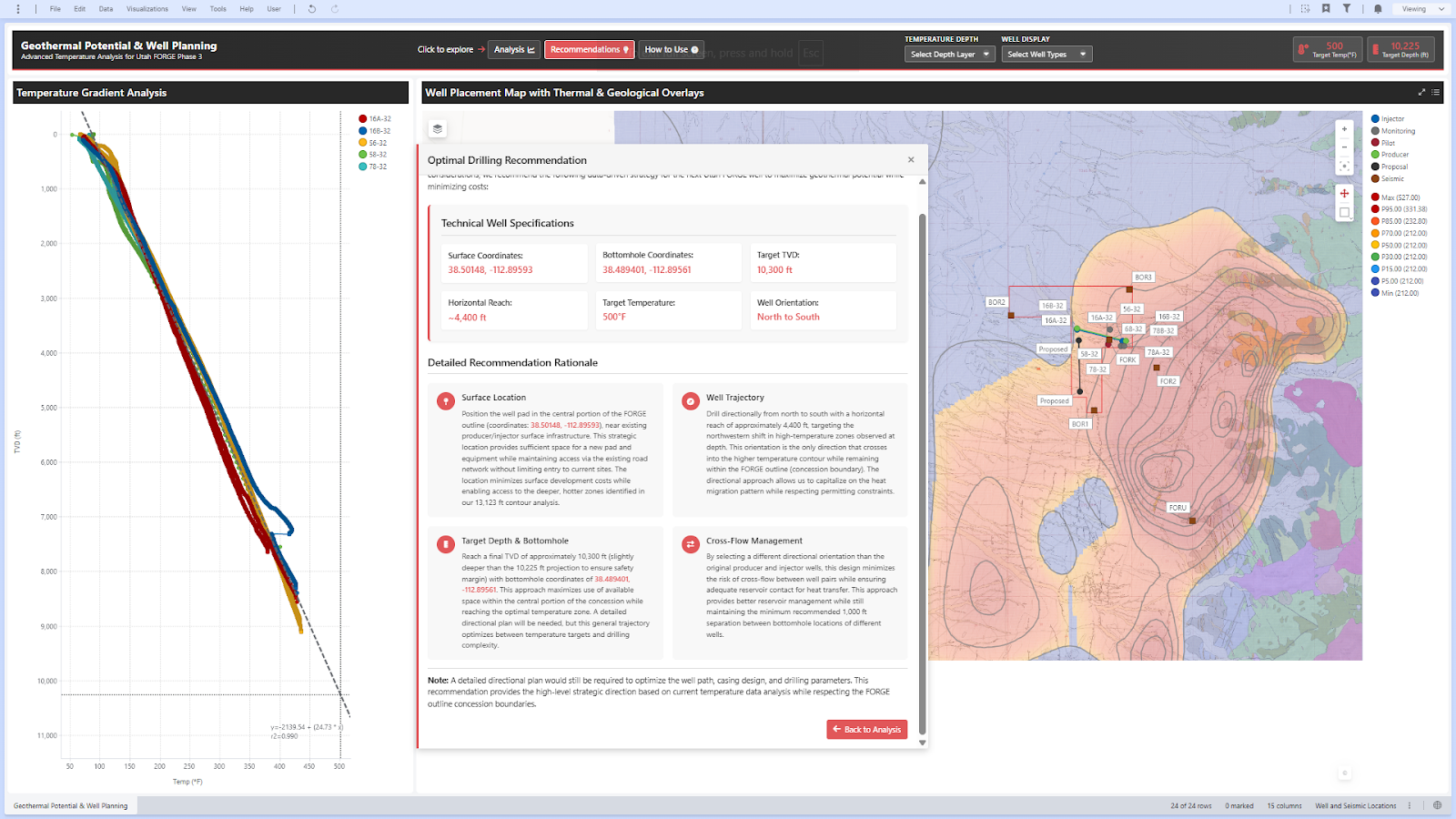Open the bookmarks star icon

click(x=1326, y=9)
